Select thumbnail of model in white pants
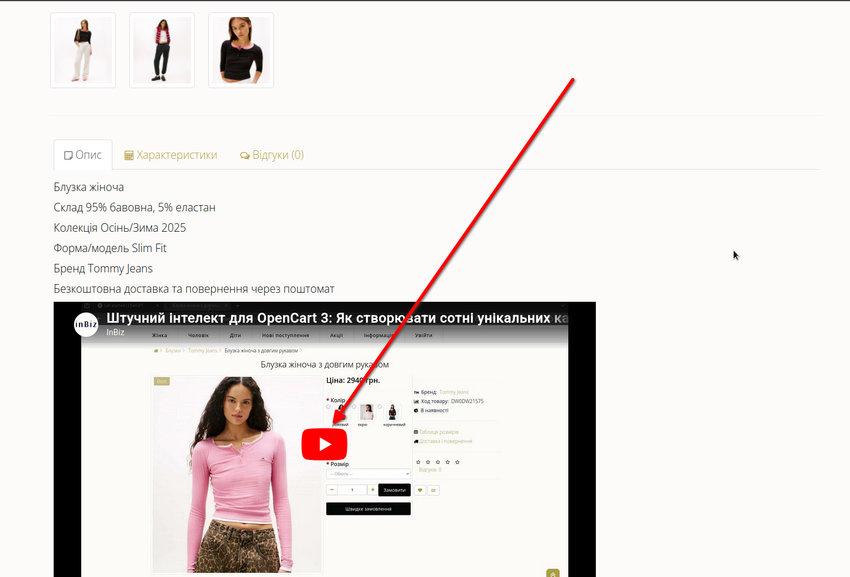Screen dimensions: 850x577 click(83, 50)
